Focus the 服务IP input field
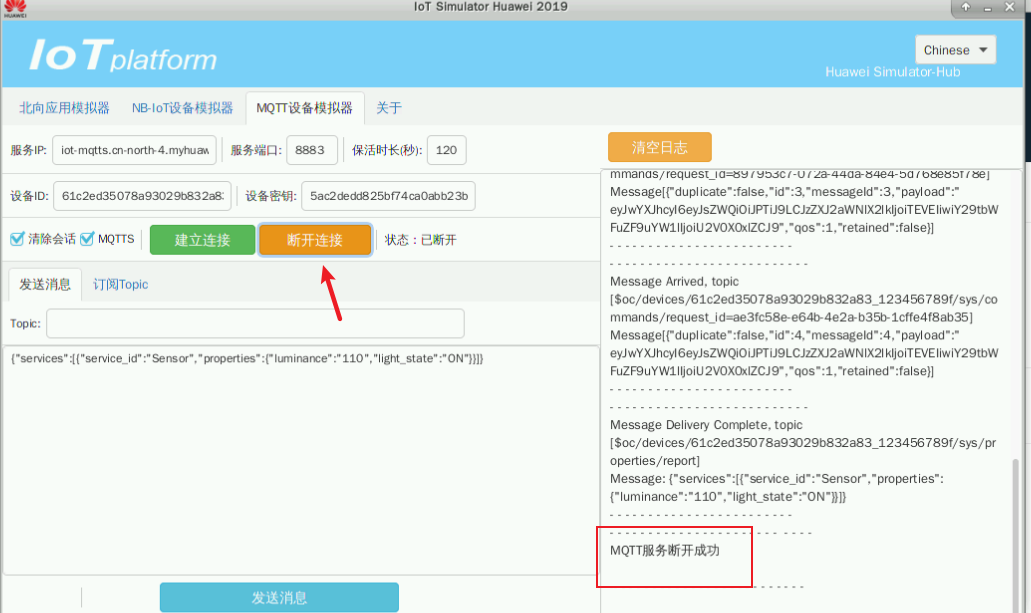The width and height of the screenshot is (1031, 613). pyautogui.click(x=134, y=150)
